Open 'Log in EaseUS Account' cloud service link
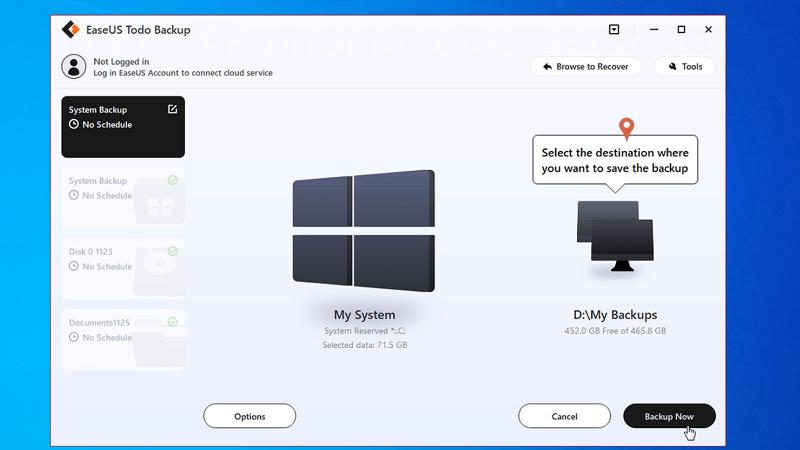 183,73
